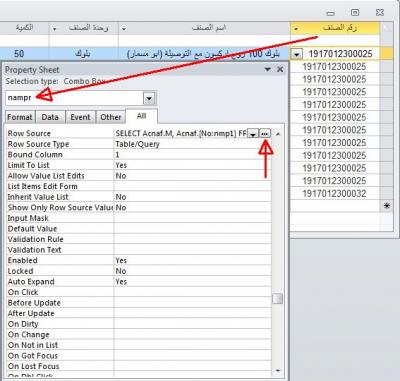Click the Row Source SELECT statement field
This screenshot has width=400, height=381.
(x=181, y=133)
